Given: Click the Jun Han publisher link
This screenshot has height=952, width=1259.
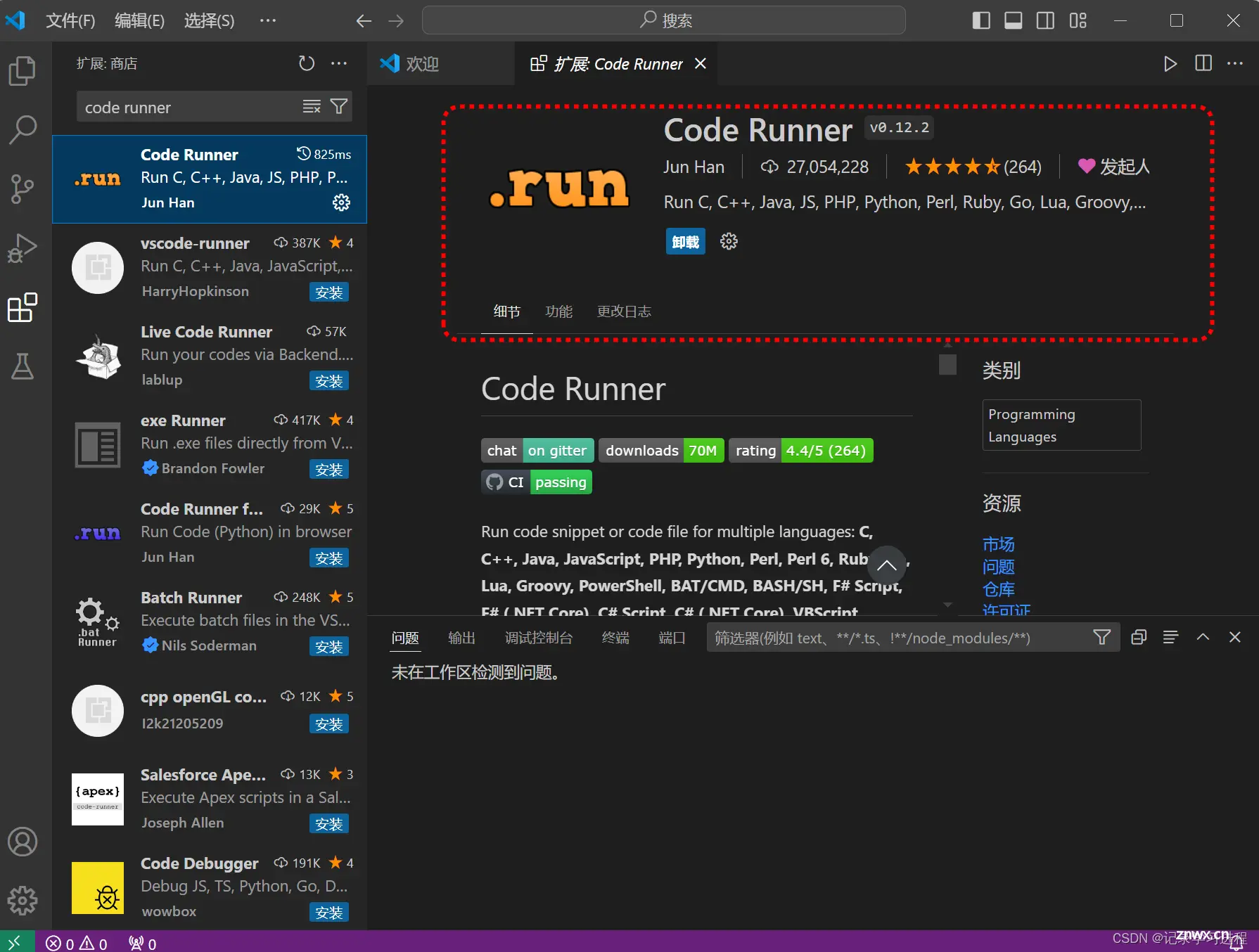Looking at the screenshot, I should (694, 167).
